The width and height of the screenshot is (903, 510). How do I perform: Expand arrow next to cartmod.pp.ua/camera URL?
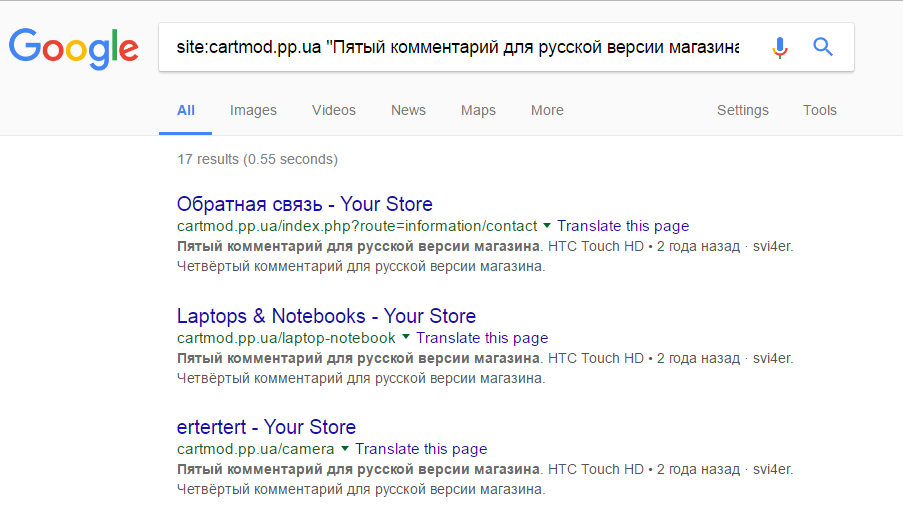[344, 448]
